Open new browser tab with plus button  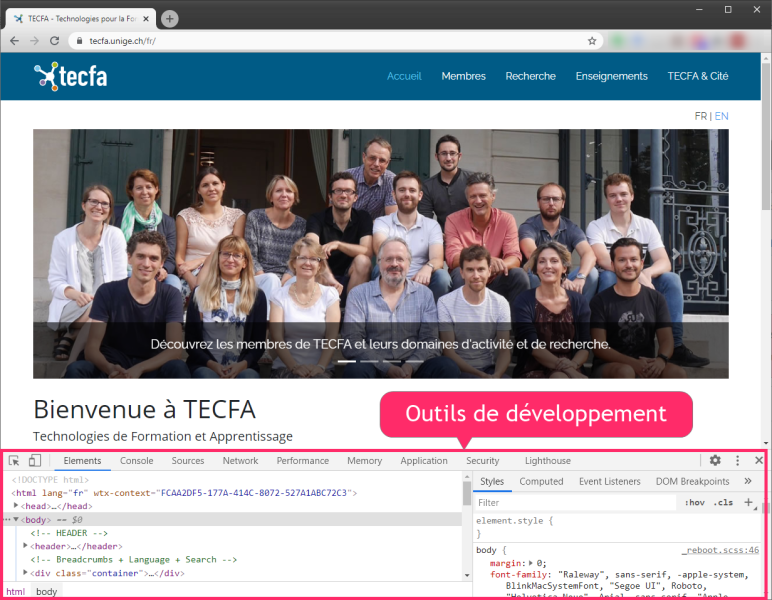(169, 19)
